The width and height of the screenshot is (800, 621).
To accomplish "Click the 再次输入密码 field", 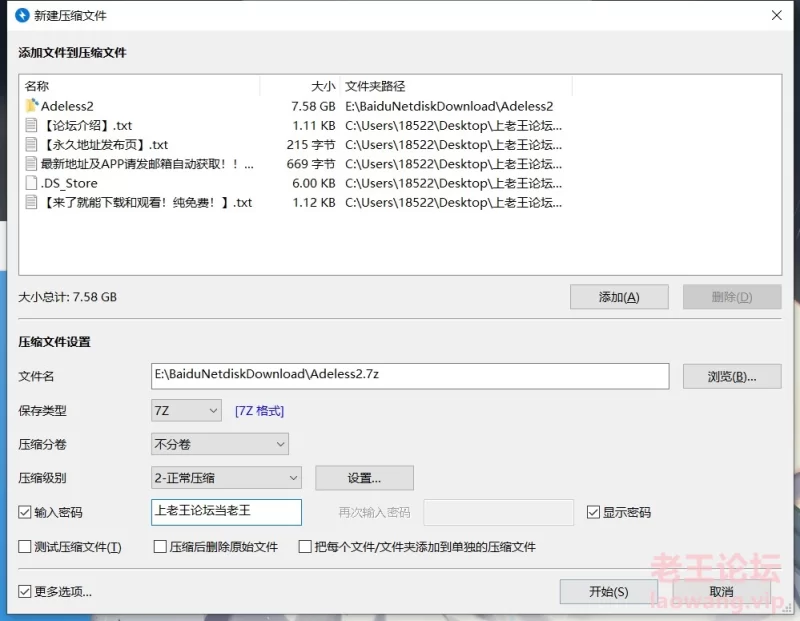I will click(x=498, y=512).
